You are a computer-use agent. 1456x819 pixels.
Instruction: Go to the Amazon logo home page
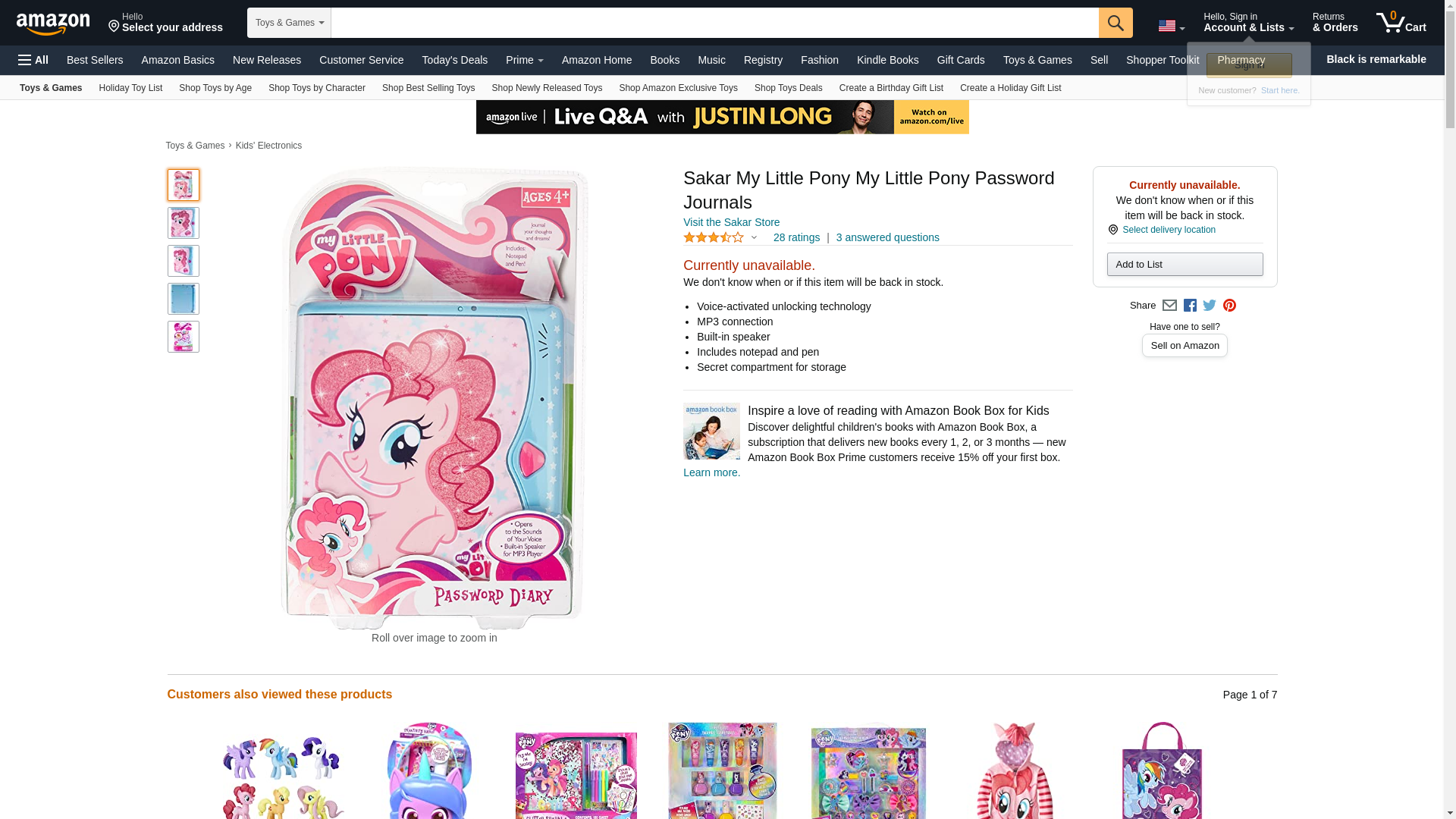click(53, 24)
